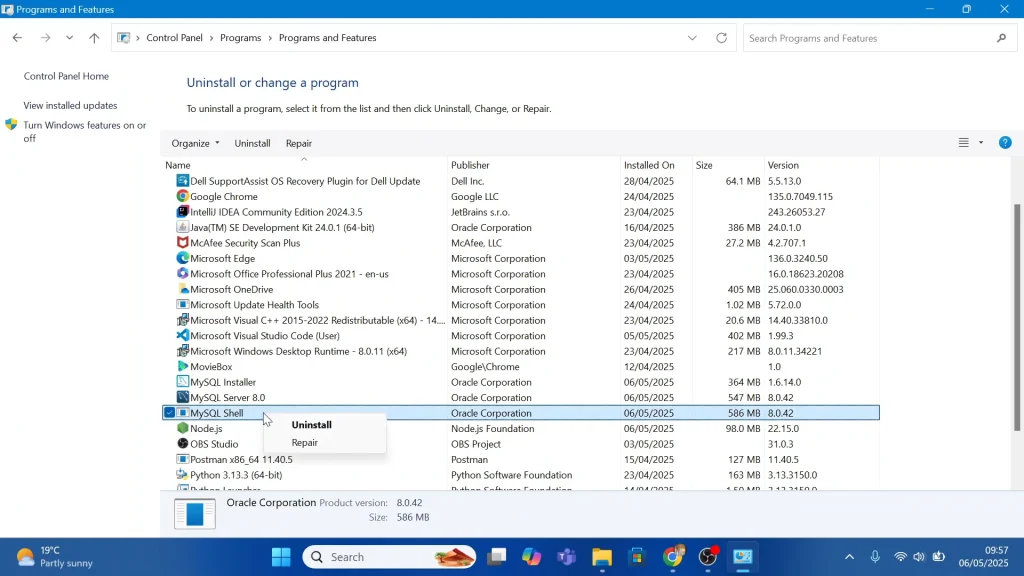This screenshot has height=576, width=1024.
Task: Open Task View from the taskbar
Action: click(497, 557)
